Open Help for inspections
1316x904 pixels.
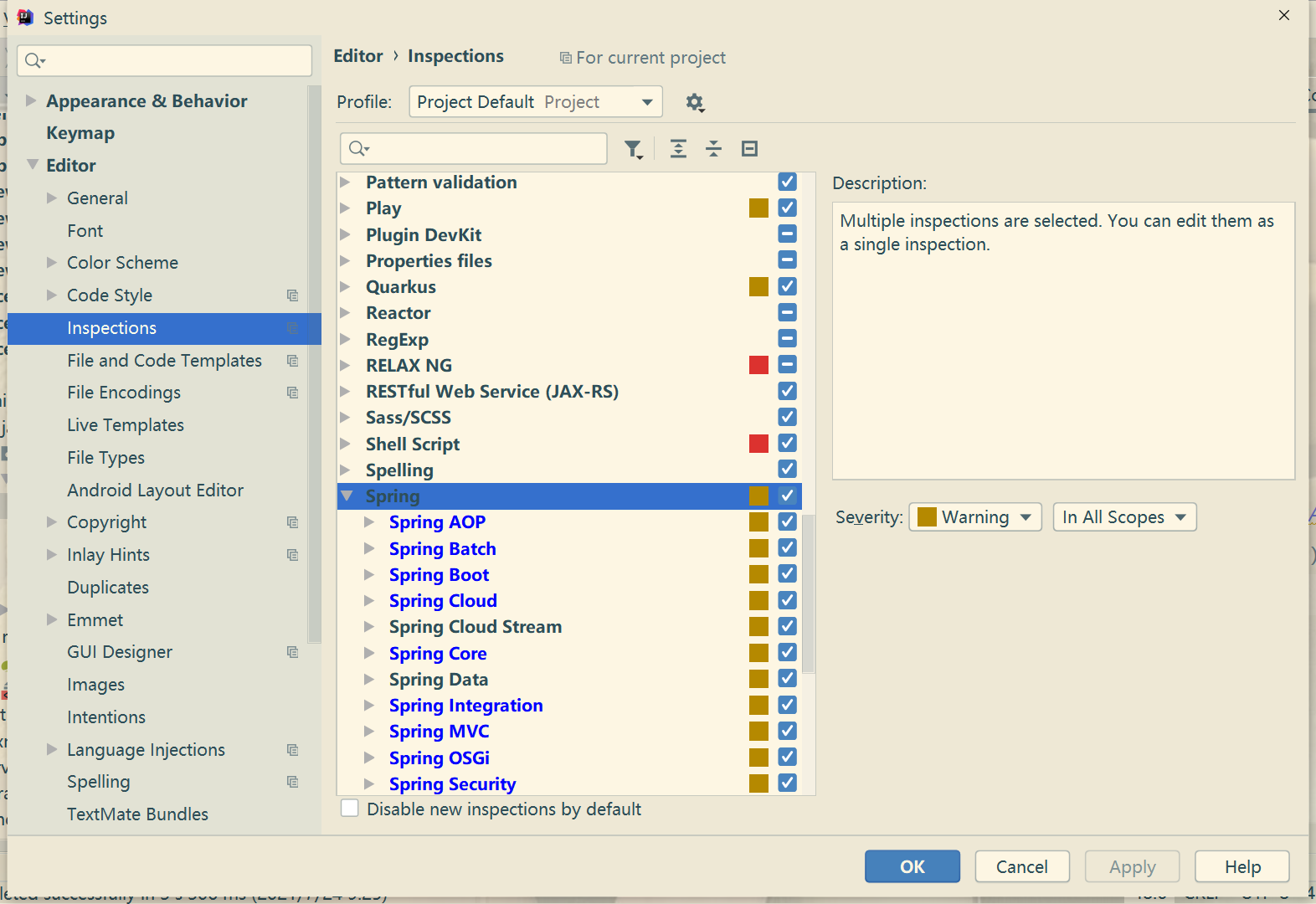1242,866
